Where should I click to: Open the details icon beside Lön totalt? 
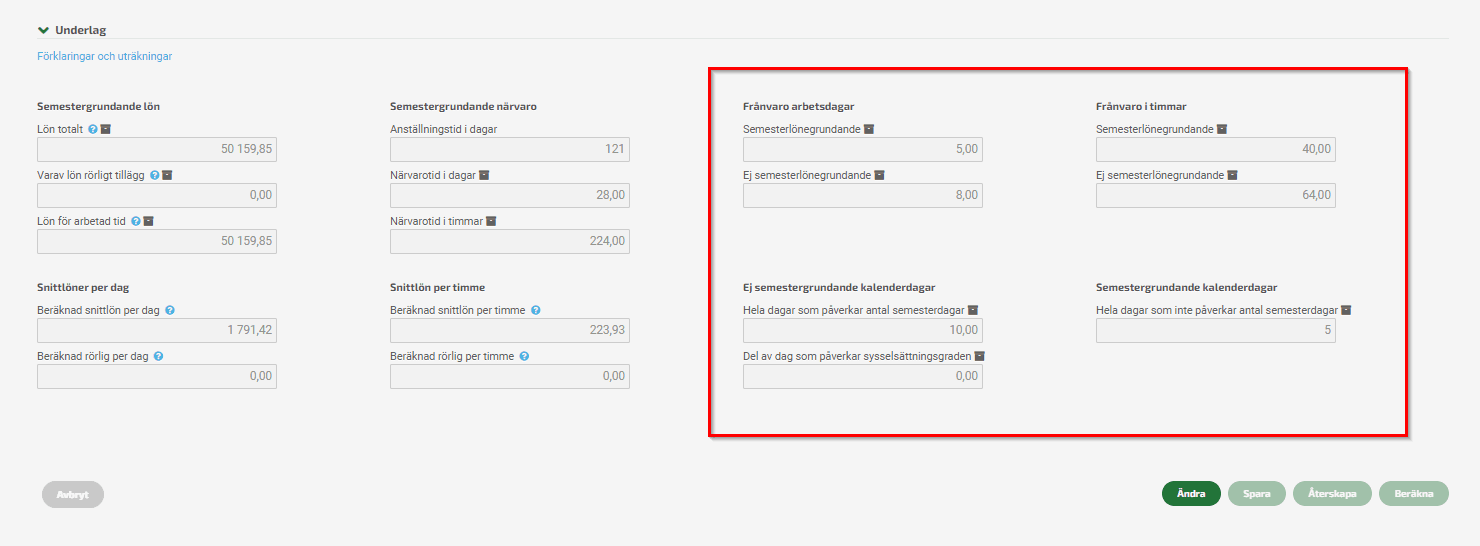click(x=105, y=129)
